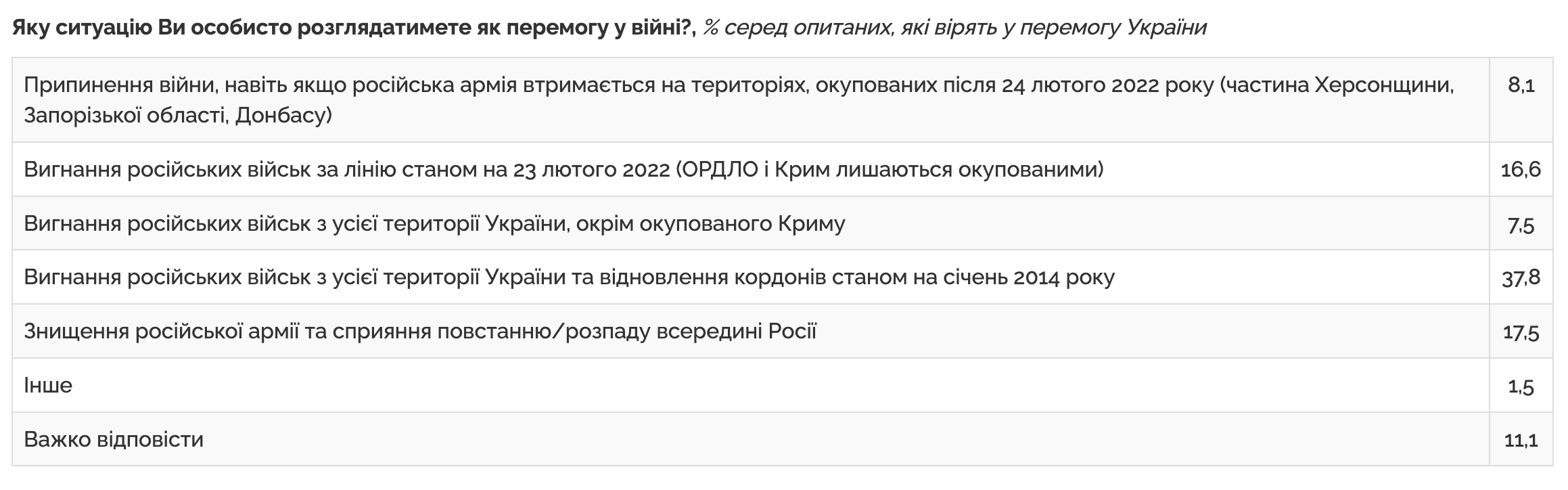Select the Інше row label

pos(48,385)
